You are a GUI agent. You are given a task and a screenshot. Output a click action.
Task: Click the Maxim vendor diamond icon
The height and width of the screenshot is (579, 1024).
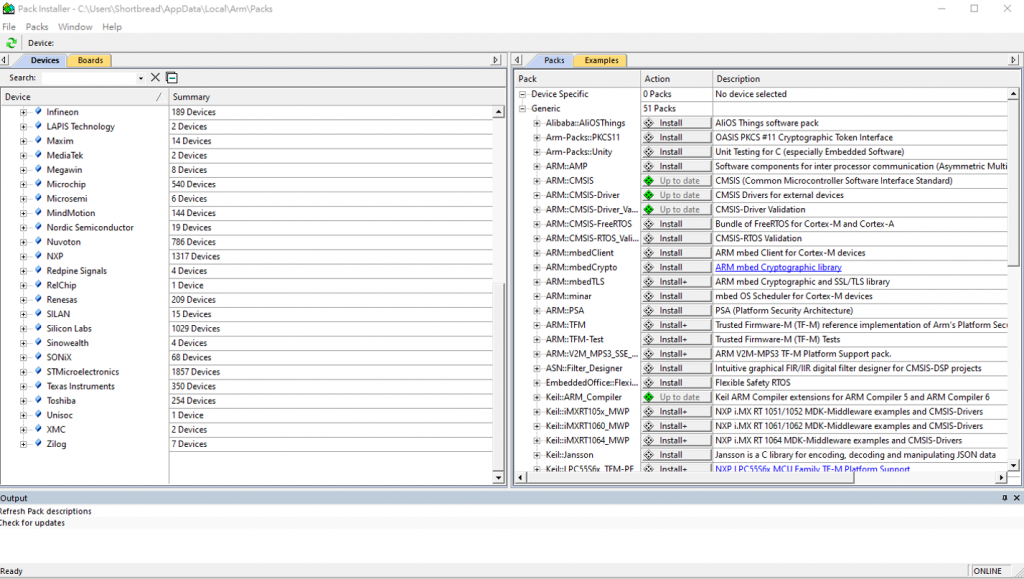tap(38, 140)
